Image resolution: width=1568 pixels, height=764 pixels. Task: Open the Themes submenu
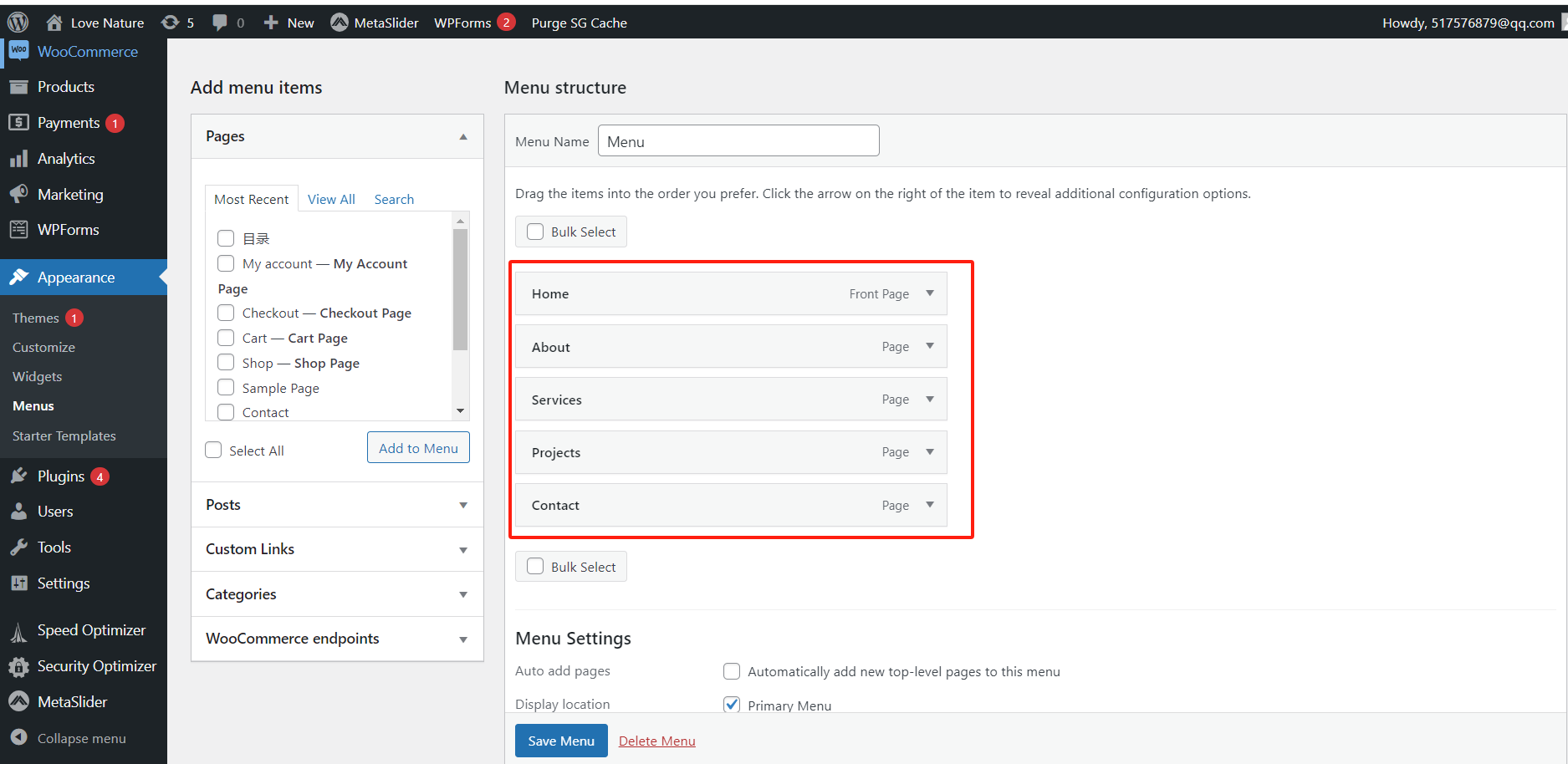pyautogui.click(x=36, y=318)
